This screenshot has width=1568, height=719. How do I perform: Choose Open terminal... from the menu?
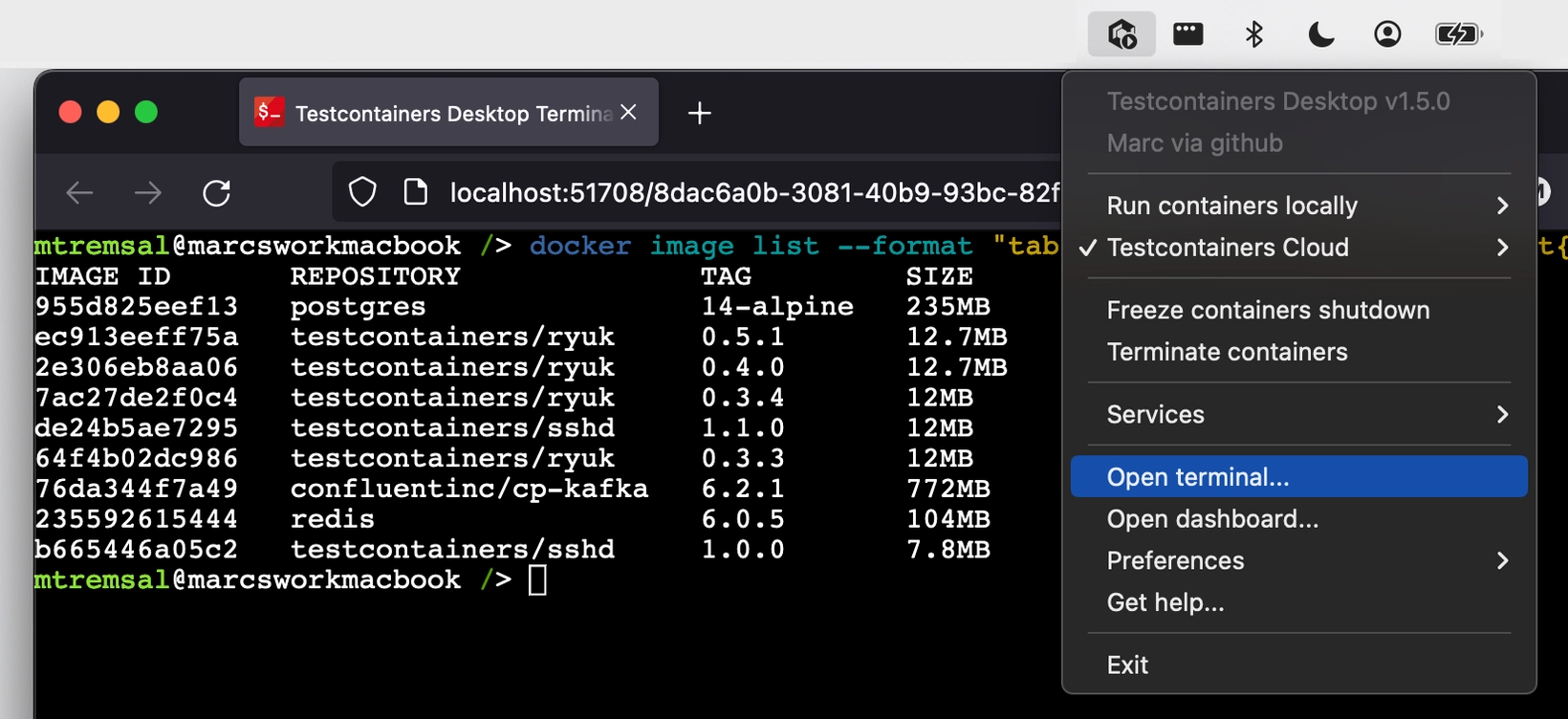[1198, 477]
